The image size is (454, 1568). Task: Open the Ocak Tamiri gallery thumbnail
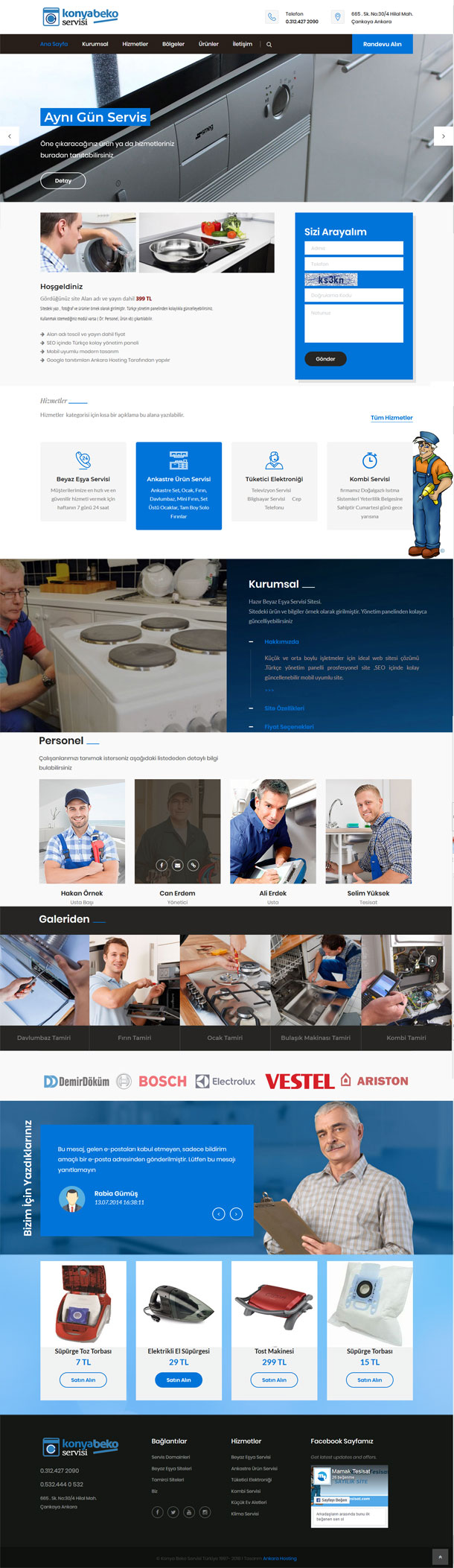(x=225, y=992)
